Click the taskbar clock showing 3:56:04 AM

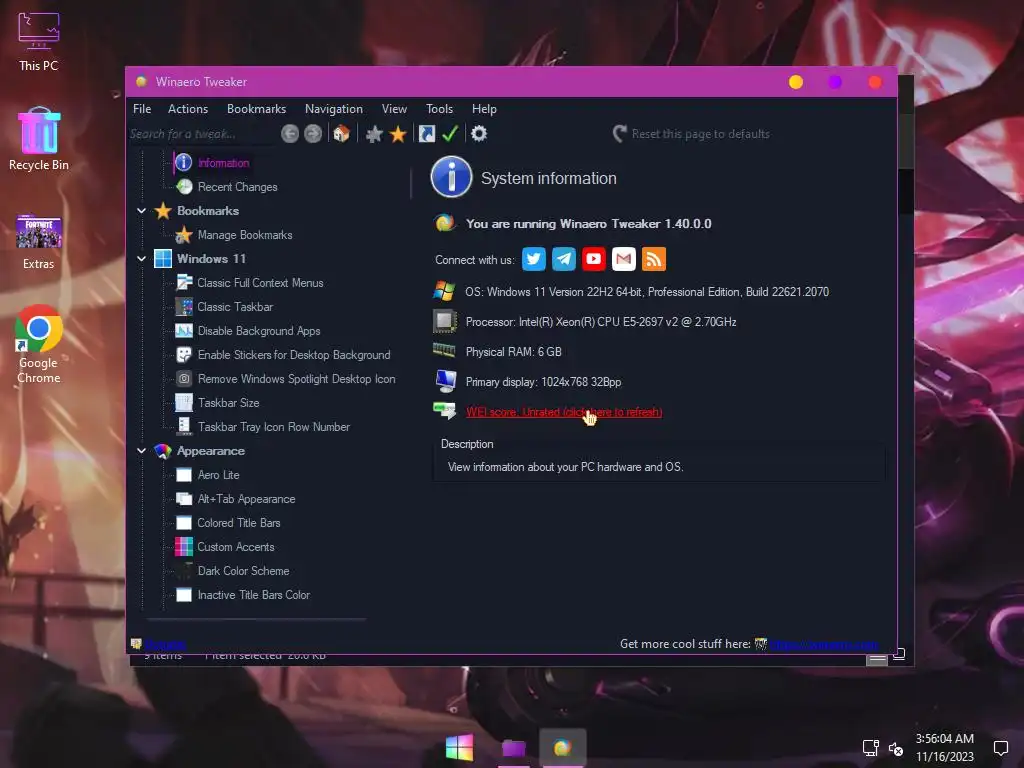click(x=944, y=739)
